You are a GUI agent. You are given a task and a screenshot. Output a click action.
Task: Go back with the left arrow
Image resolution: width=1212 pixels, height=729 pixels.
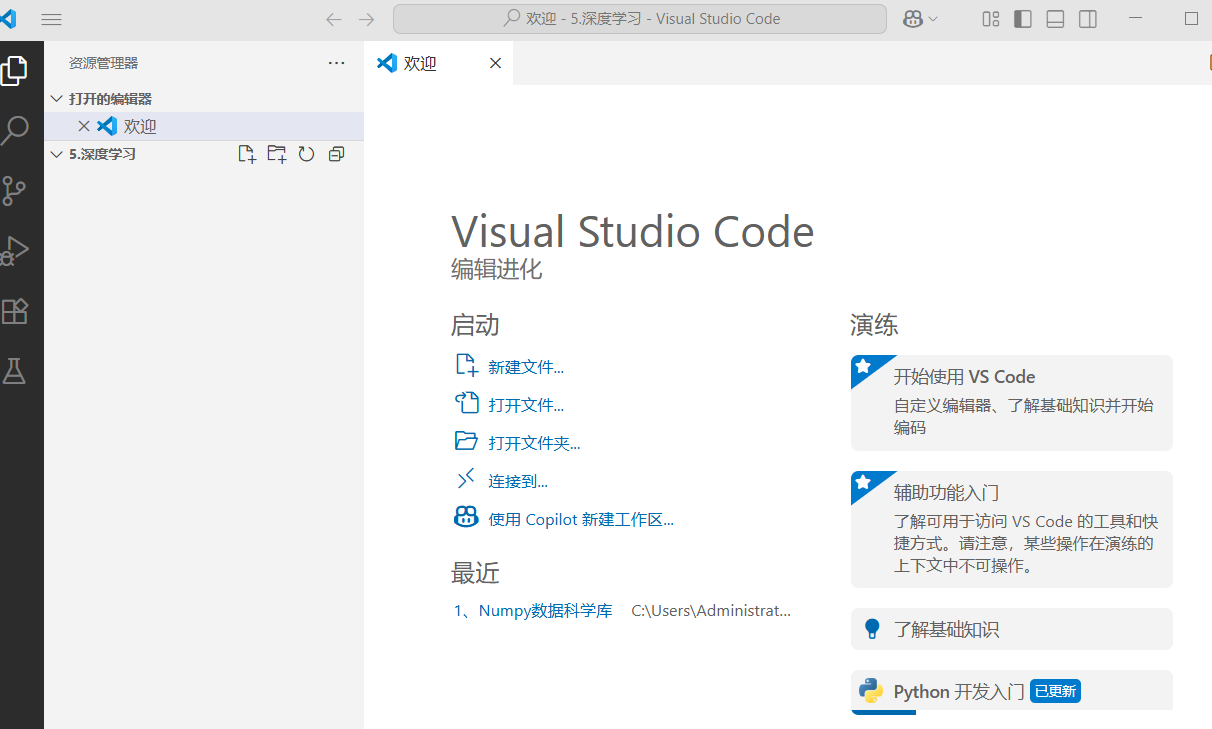click(334, 19)
